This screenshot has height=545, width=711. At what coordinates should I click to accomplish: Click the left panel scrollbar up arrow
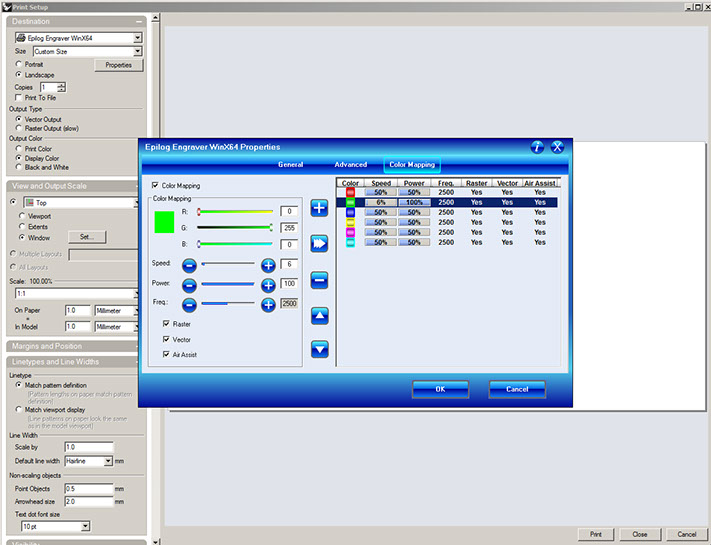(156, 18)
